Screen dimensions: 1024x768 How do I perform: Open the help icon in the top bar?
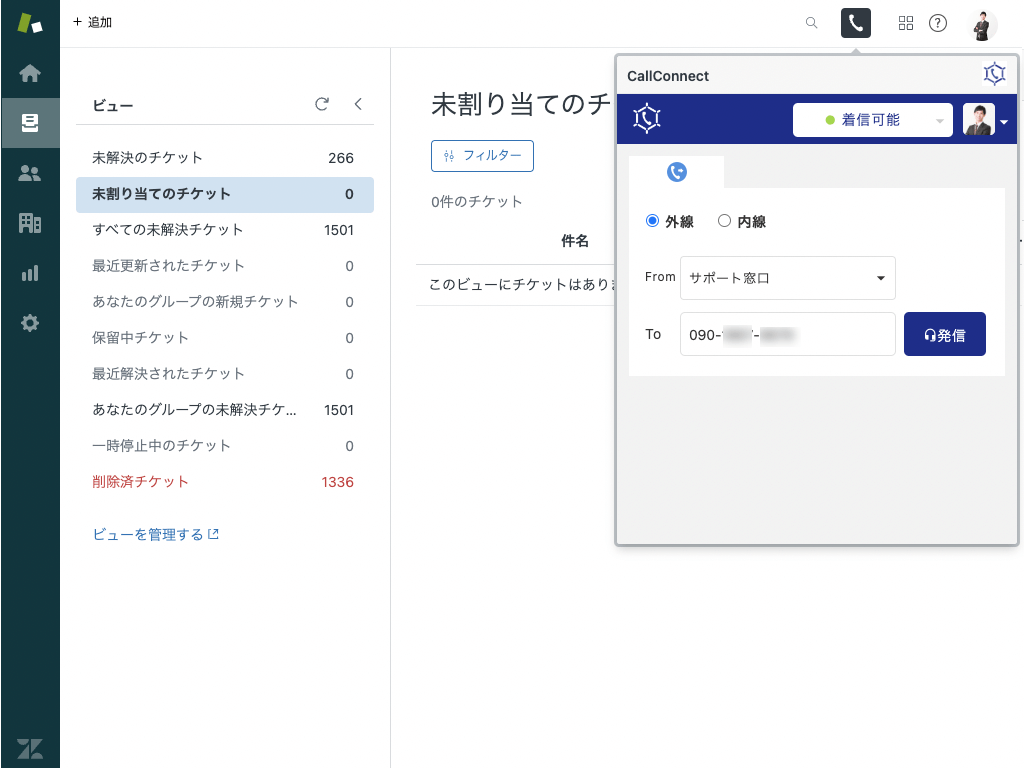point(938,22)
